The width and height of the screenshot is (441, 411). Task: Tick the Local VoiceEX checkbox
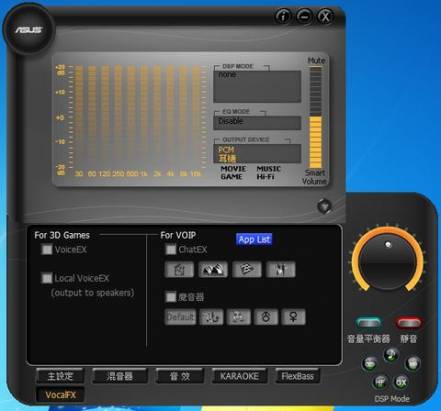pos(47,278)
